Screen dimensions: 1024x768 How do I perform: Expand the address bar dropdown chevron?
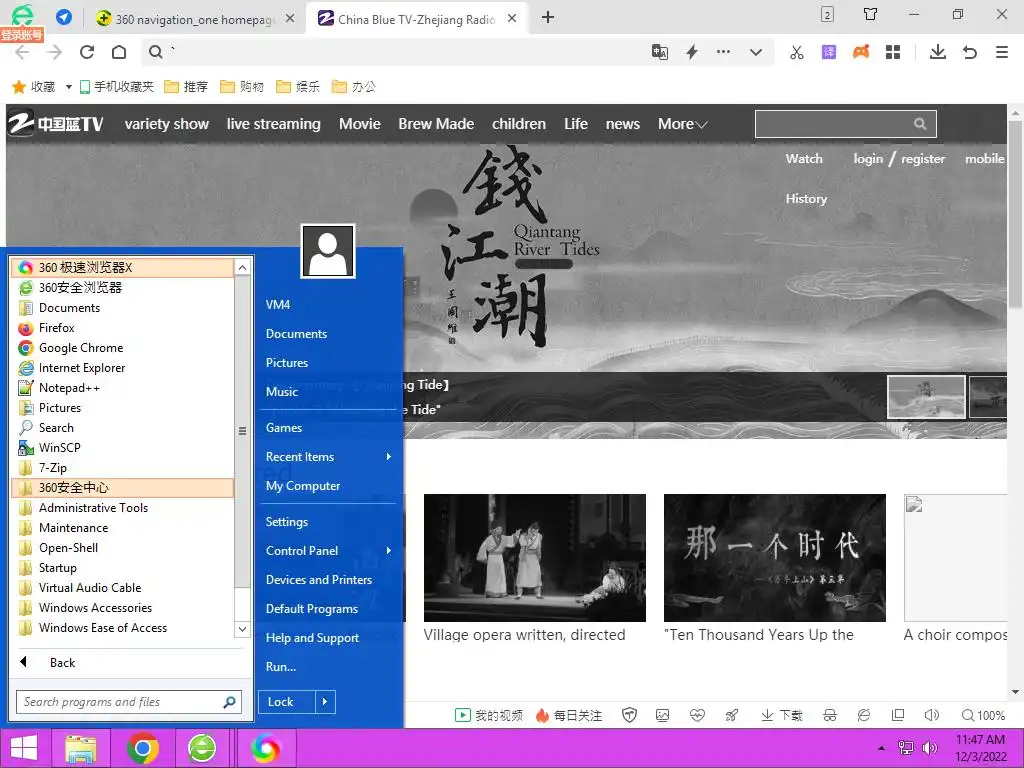(756, 52)
